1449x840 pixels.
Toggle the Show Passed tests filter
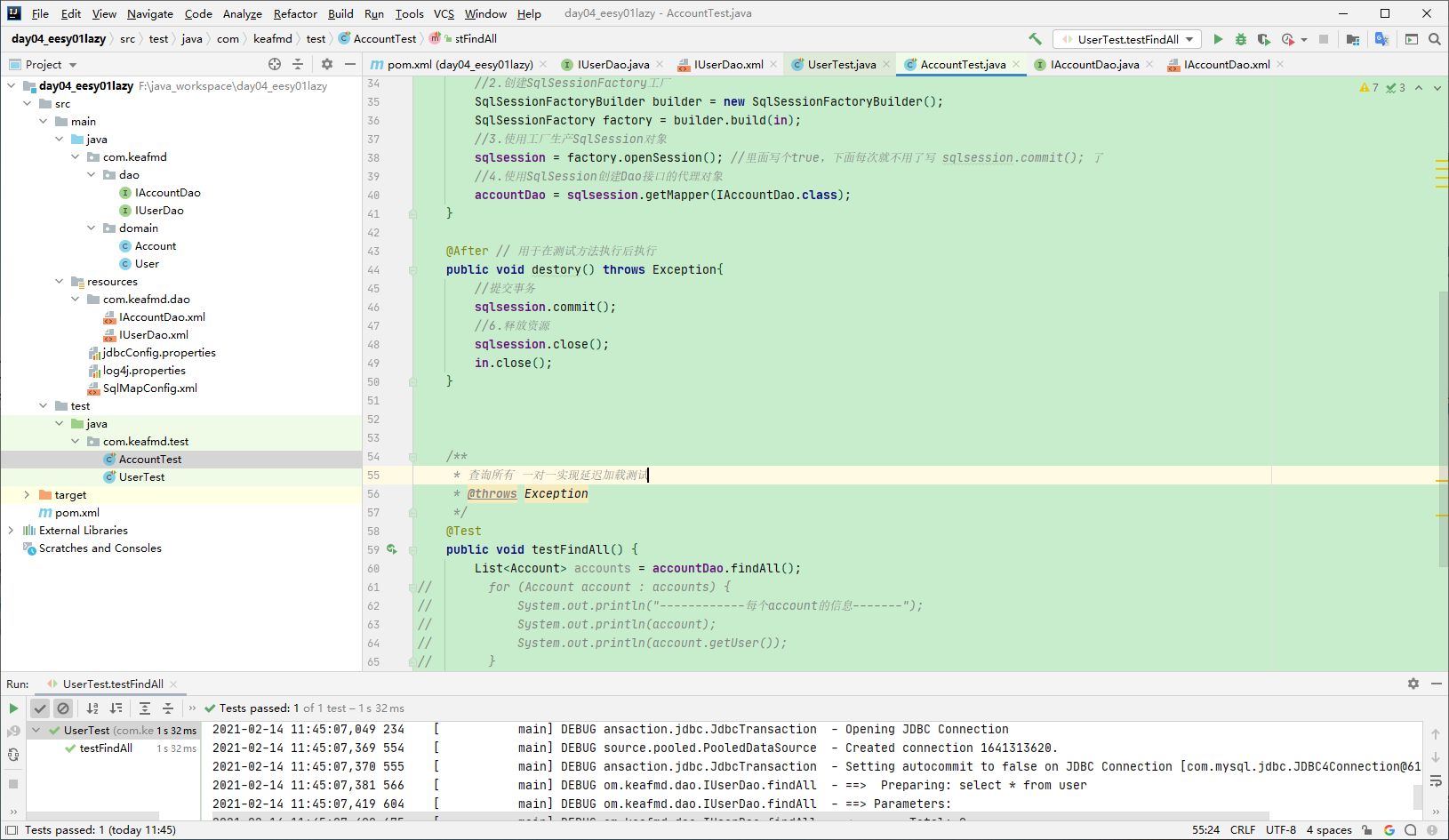coord(40,708)
